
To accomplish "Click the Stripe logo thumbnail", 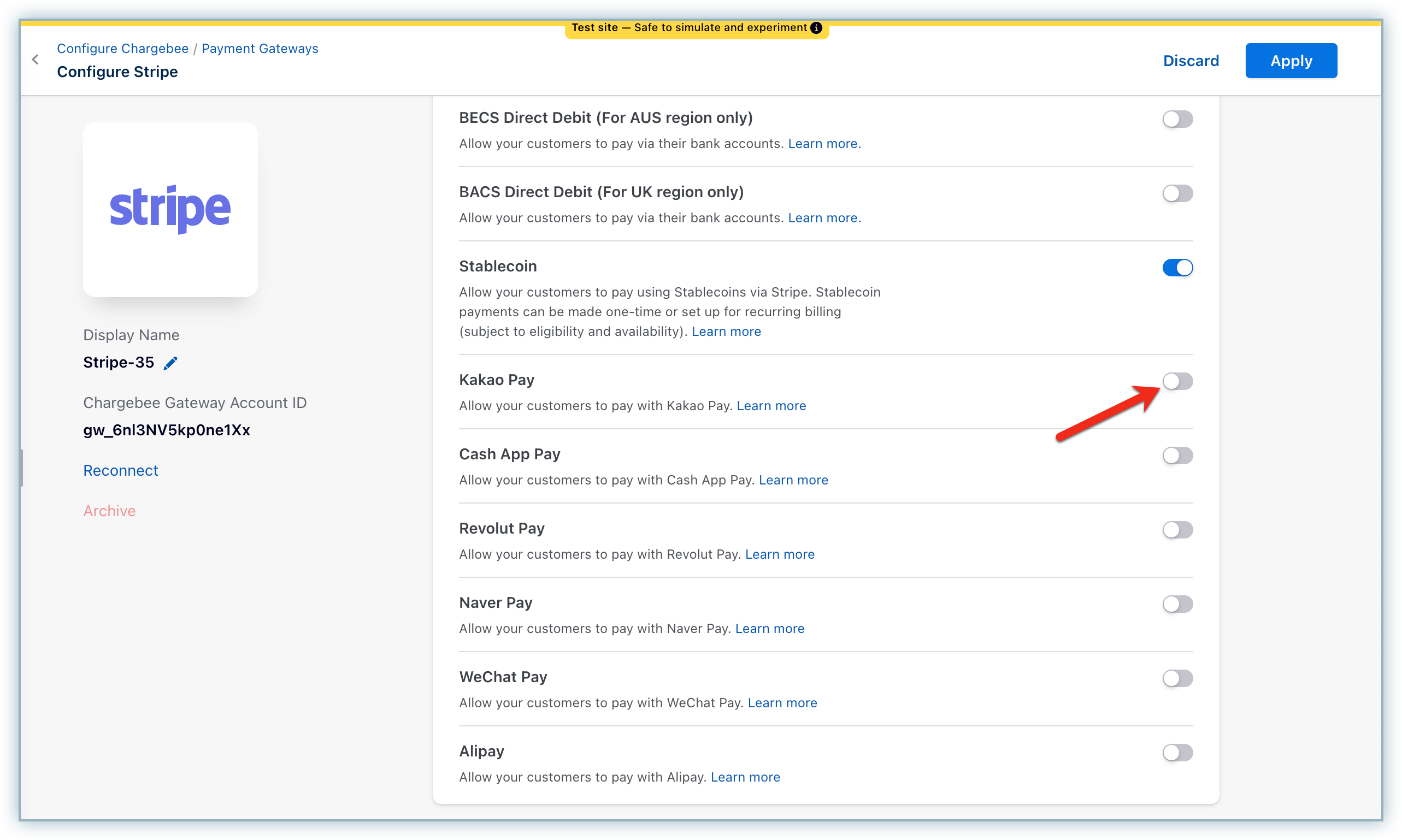I will point(170,209).
